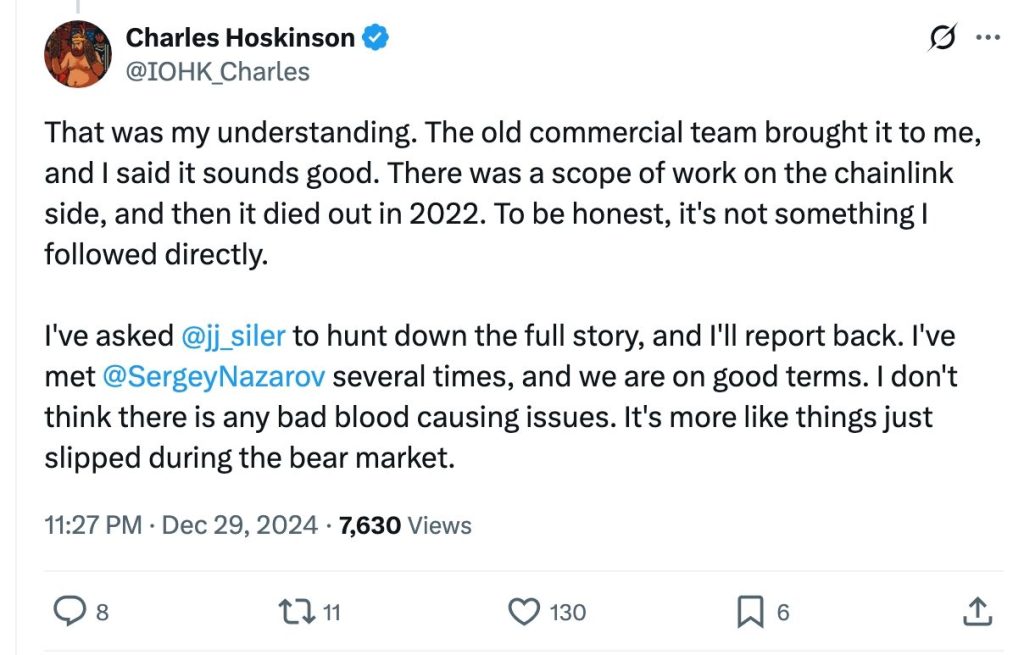Open the @SergeyNazarov mention
The image size is (1024, 655).
tap(216, 377)
